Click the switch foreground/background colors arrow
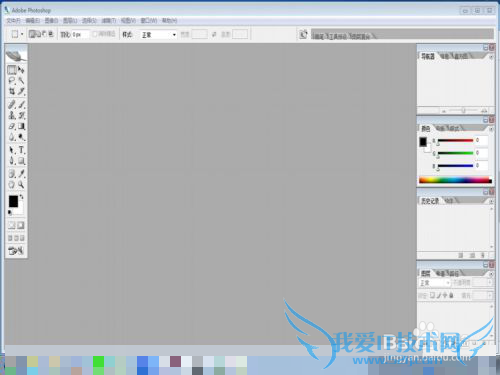 [x=22, y=197]
